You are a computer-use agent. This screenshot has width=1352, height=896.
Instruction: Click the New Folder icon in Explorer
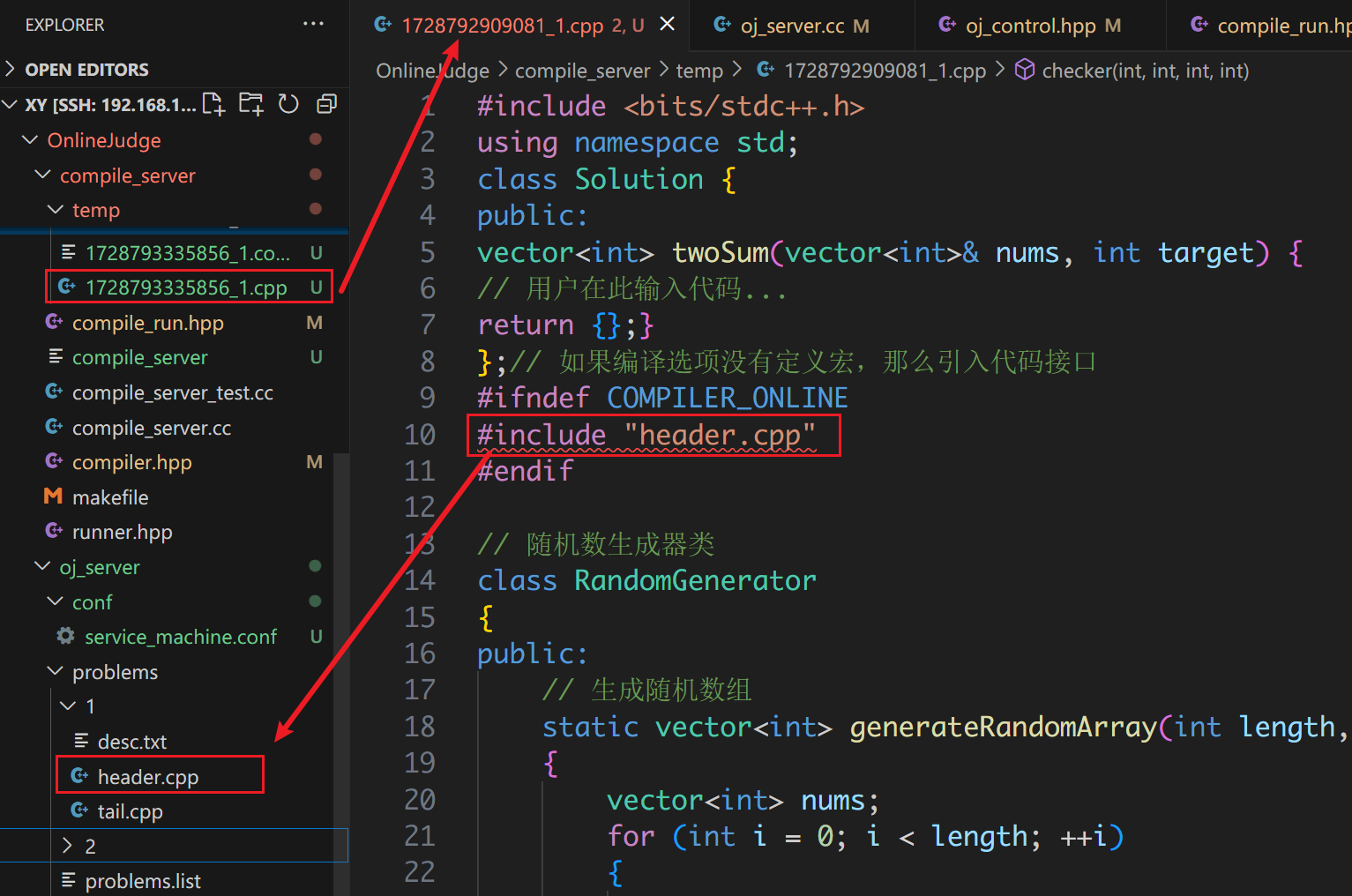click(x=251, y=104)
